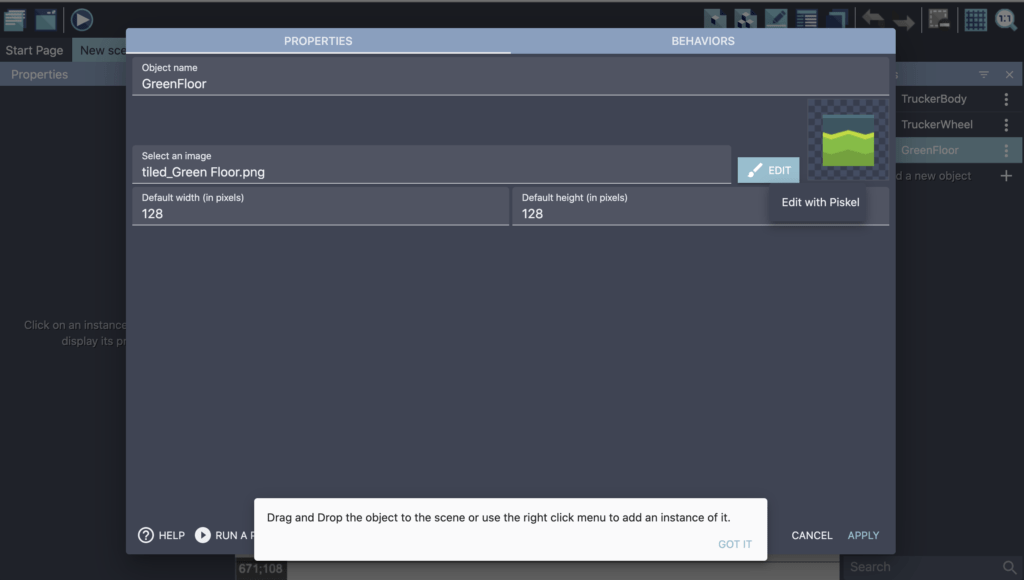Image resolution: width=1024 pixels, height=580 pixels.
Task: Choose Edit with Piskel menu entry
Action: (x=820, y=202)
